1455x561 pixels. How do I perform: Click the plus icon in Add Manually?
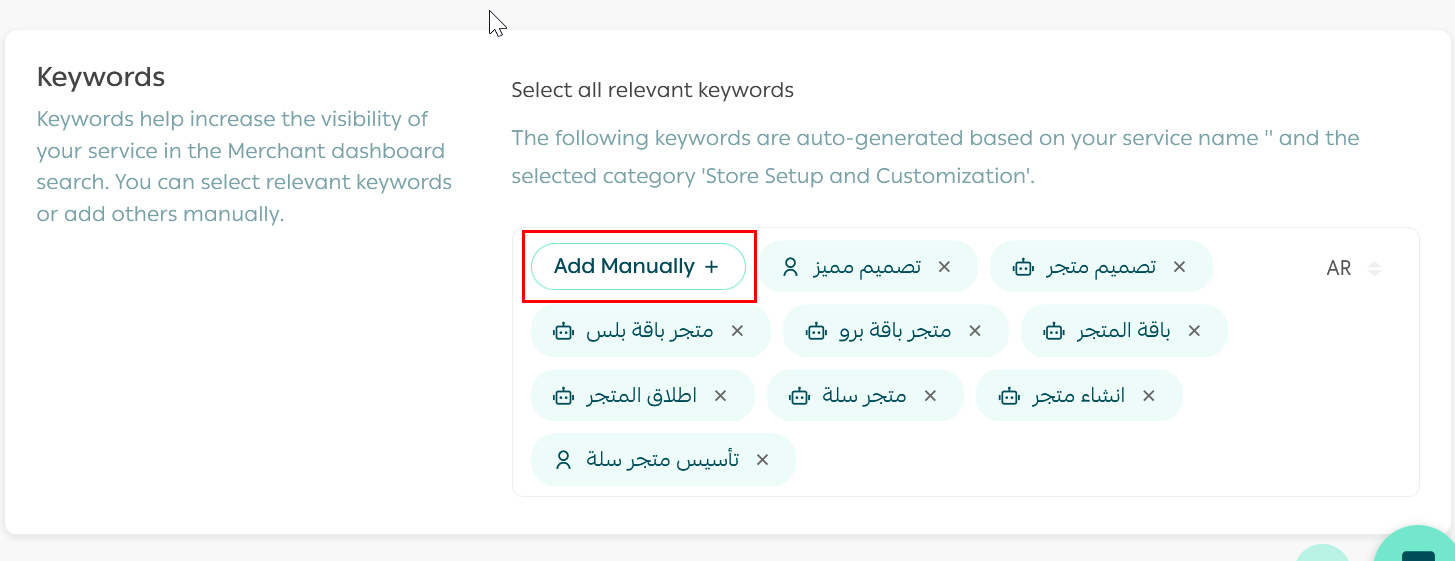[711, 267]
